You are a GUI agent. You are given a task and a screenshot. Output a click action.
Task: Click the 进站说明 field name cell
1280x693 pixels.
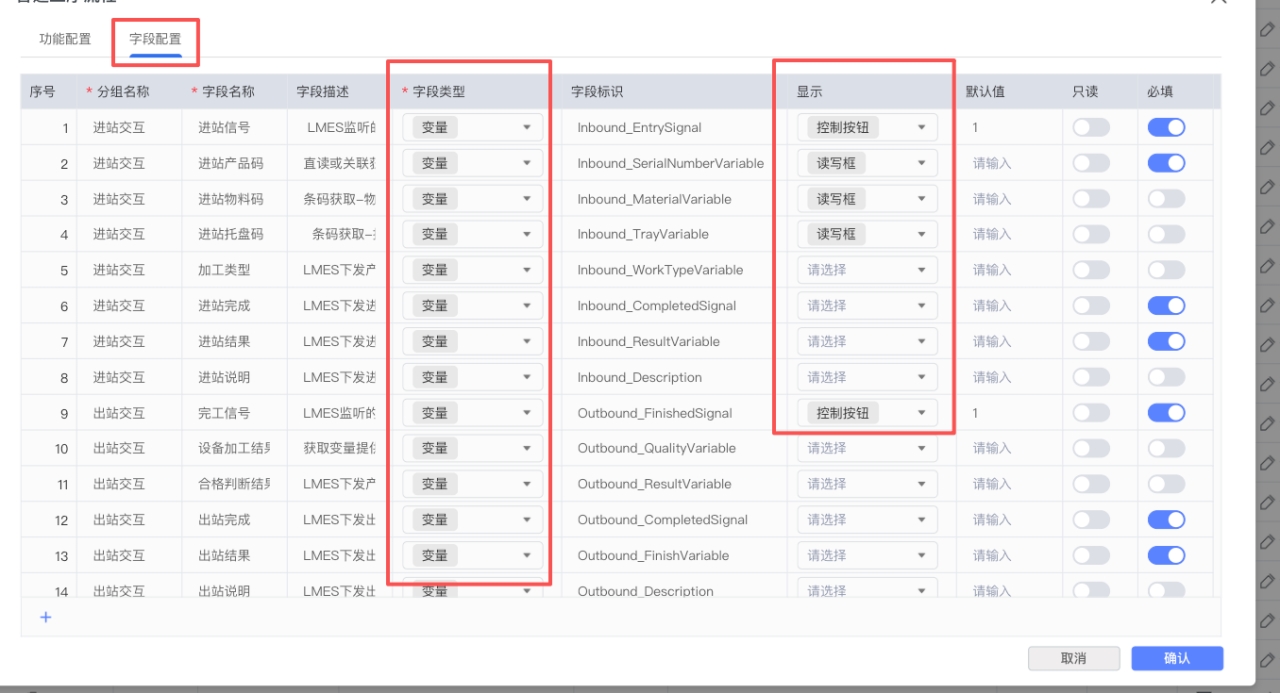coord(224,377)
